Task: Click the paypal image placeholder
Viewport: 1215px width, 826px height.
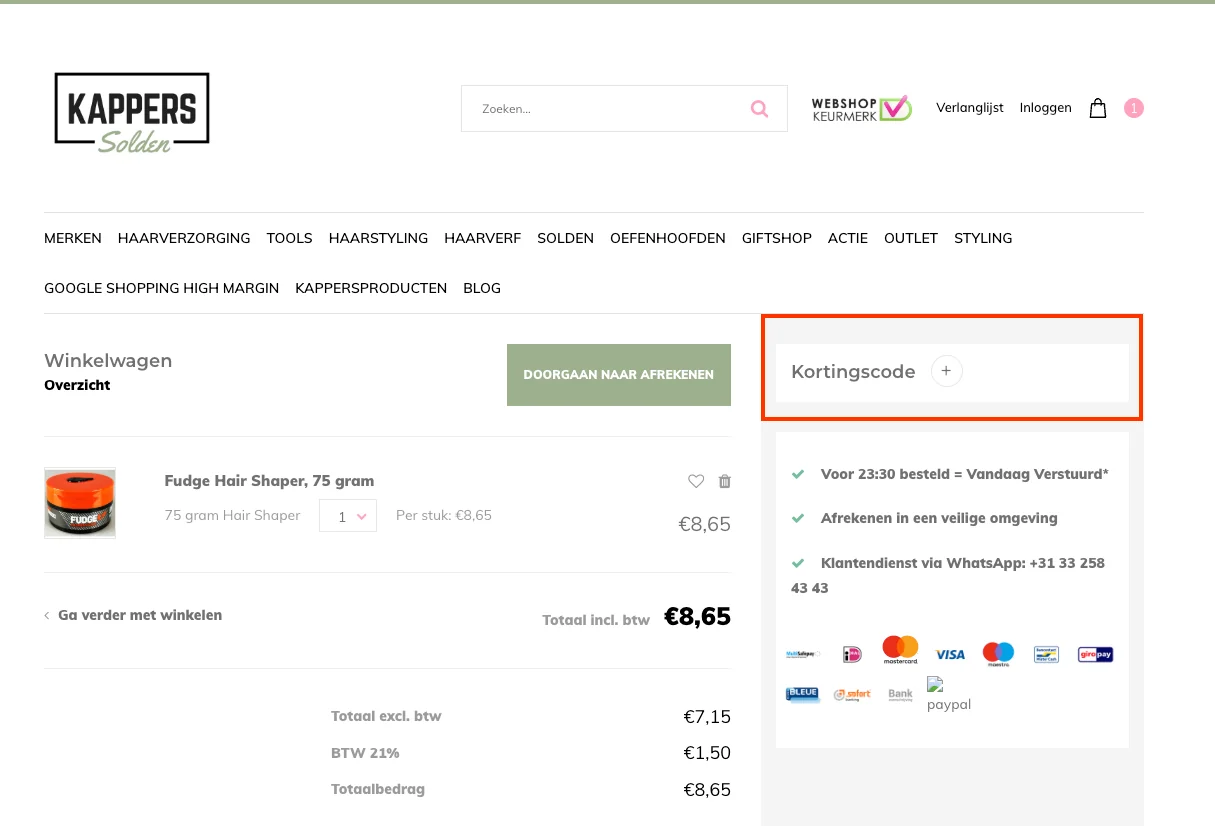Action: 949,694
